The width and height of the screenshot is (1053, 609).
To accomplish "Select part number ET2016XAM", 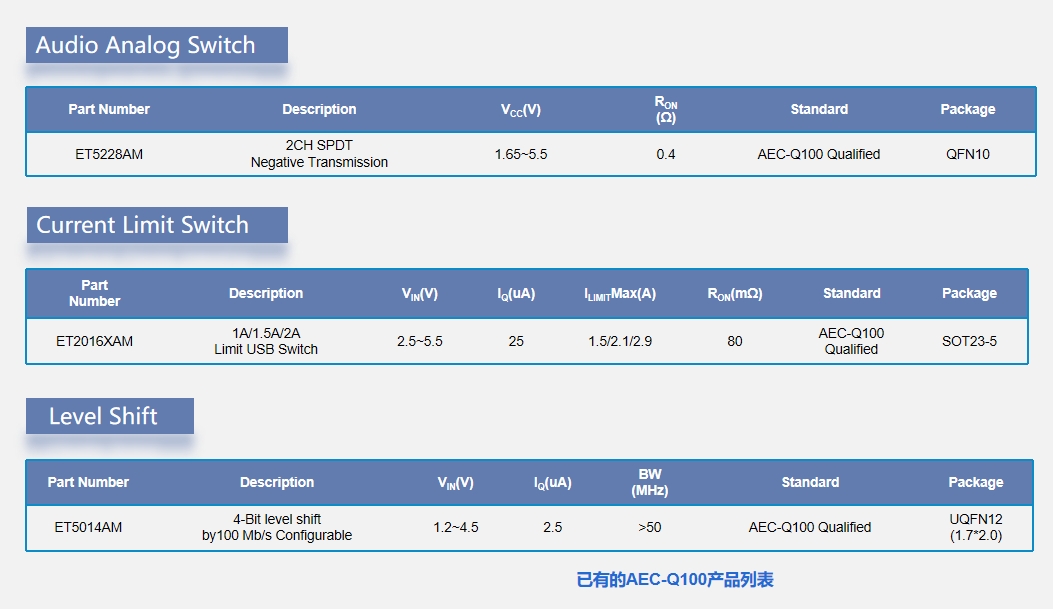I will pos(95,341).
